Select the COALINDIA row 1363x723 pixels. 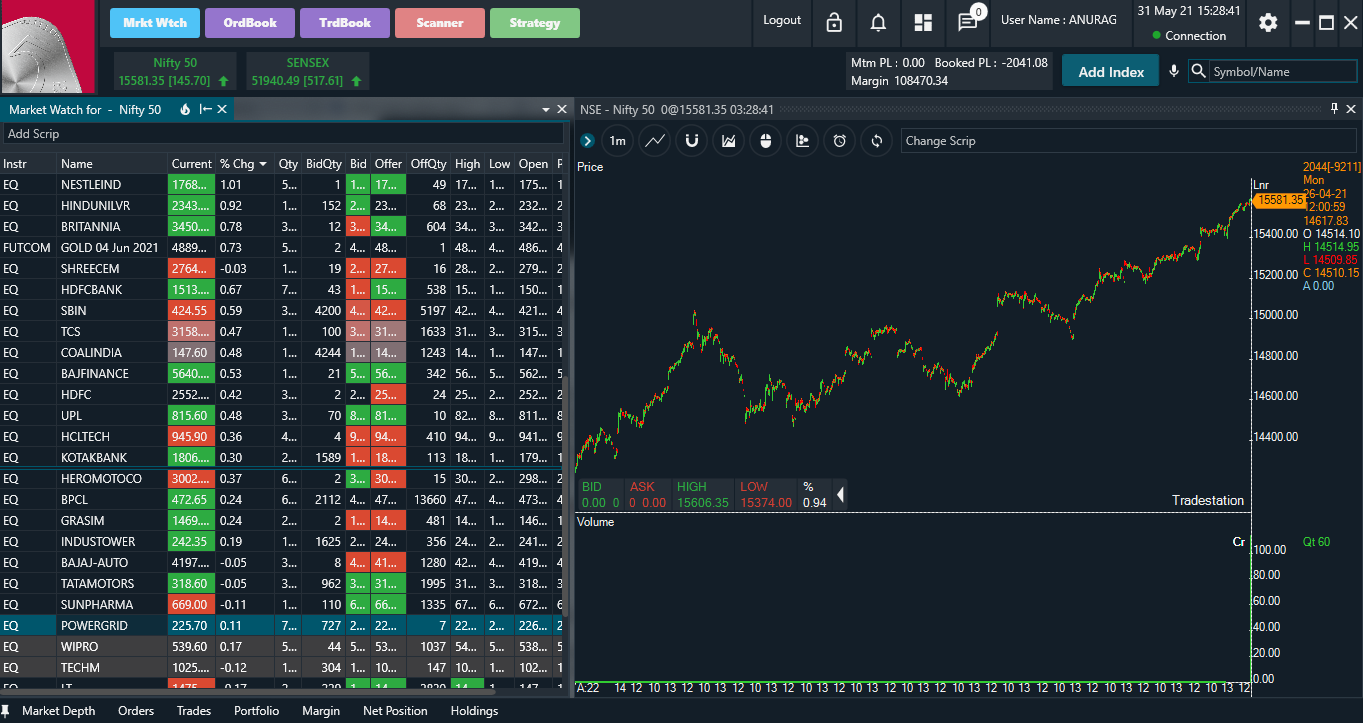coord(283,353)
